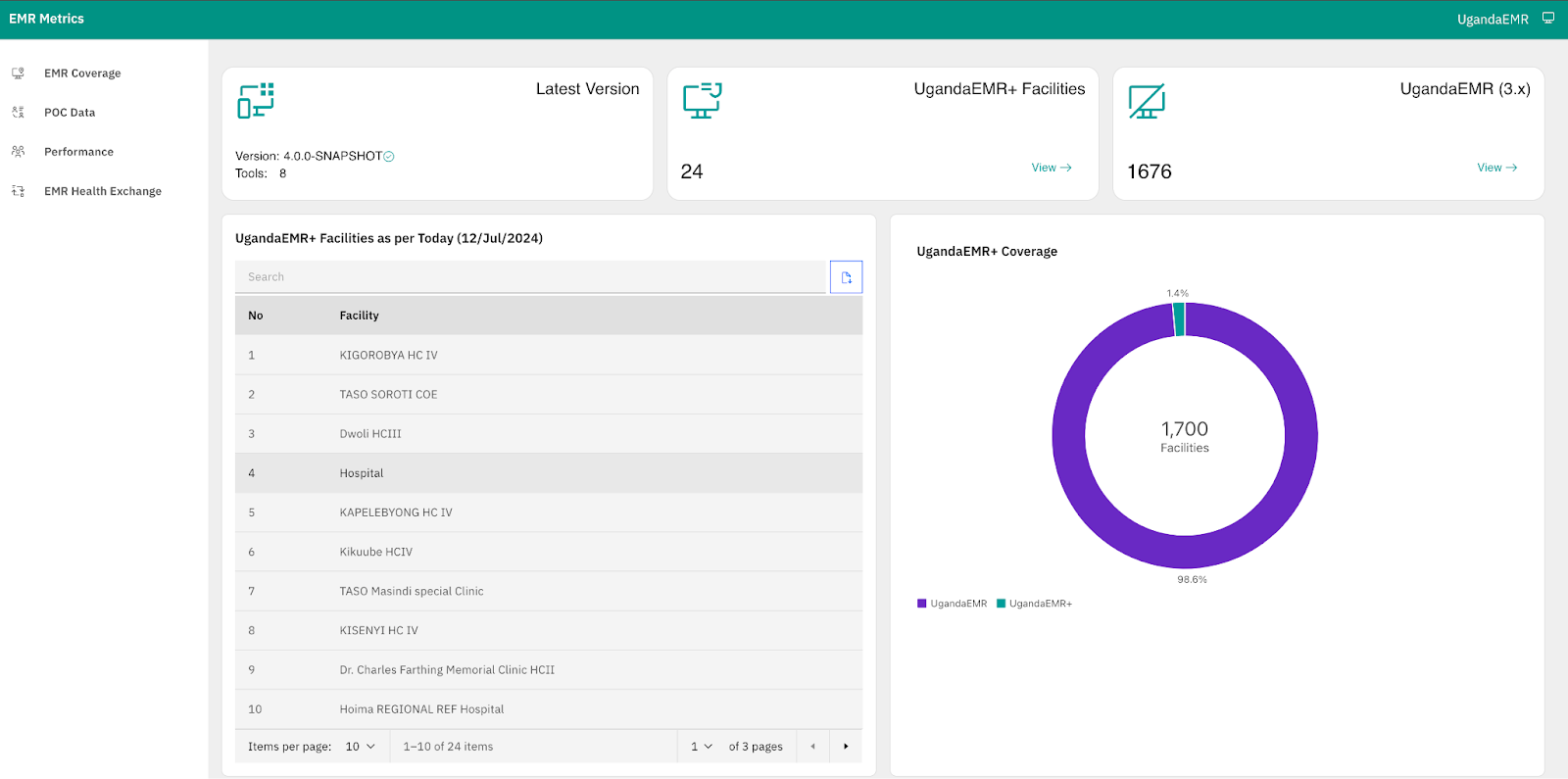The height and width of the screenshot is (779, 1568).
Task: Open the page number dropdown
Action: [x=702, y=747]
